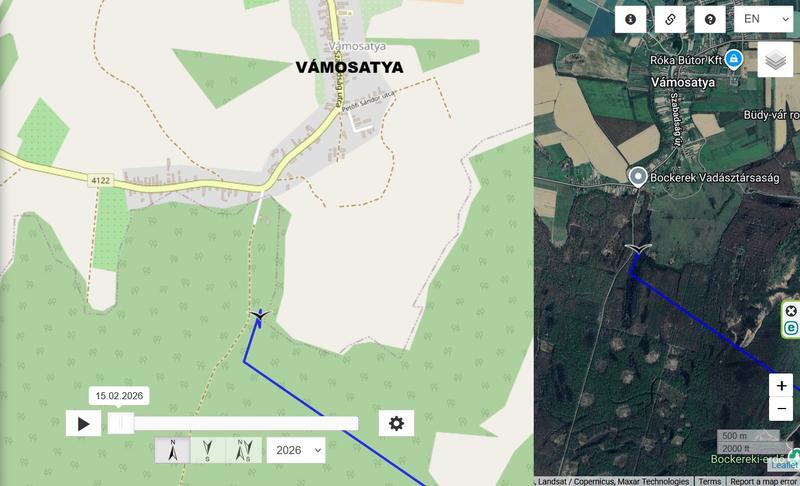Viewport: 800px width, 486px height.
Task: Close the side widget with X icon
Action: tap(791, 311)
